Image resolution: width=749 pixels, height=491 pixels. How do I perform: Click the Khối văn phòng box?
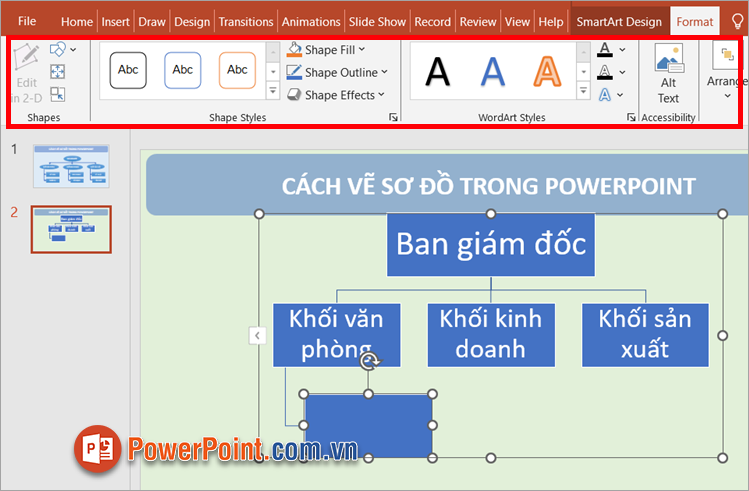coord(336,335)
